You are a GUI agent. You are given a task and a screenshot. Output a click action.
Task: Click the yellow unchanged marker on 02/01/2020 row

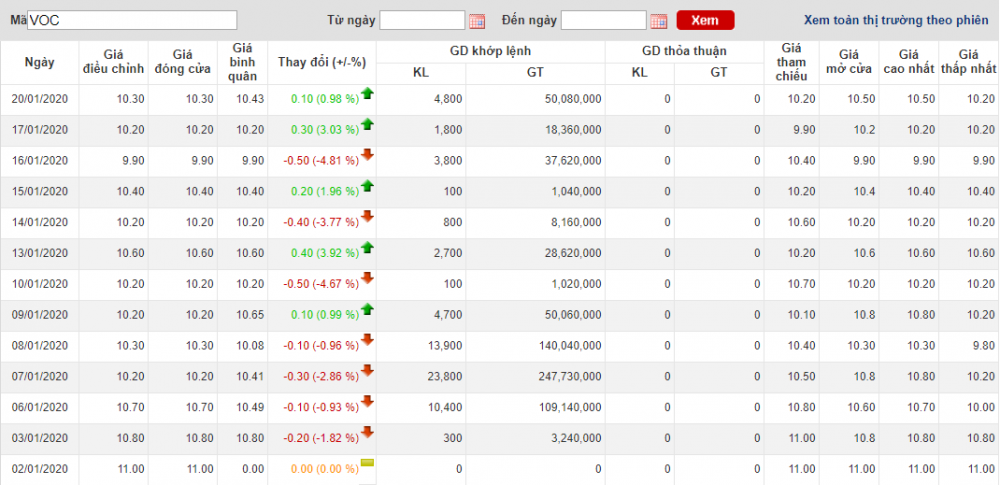(367, 463)
